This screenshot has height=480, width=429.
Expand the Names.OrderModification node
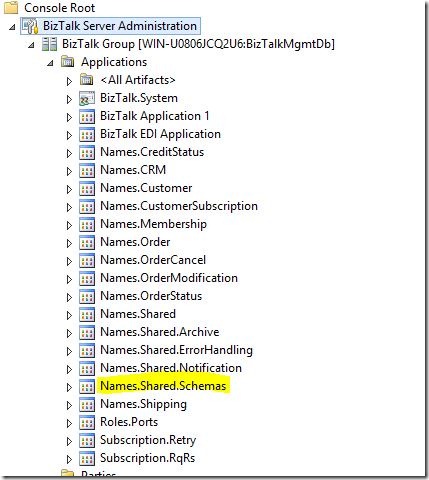[x=69, y=279]
